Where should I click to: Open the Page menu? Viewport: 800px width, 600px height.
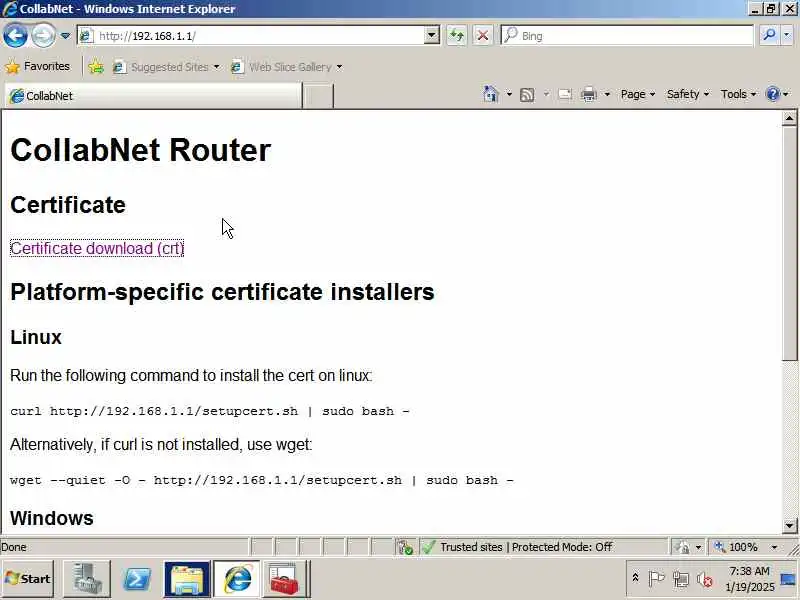(x=638, y=94)
